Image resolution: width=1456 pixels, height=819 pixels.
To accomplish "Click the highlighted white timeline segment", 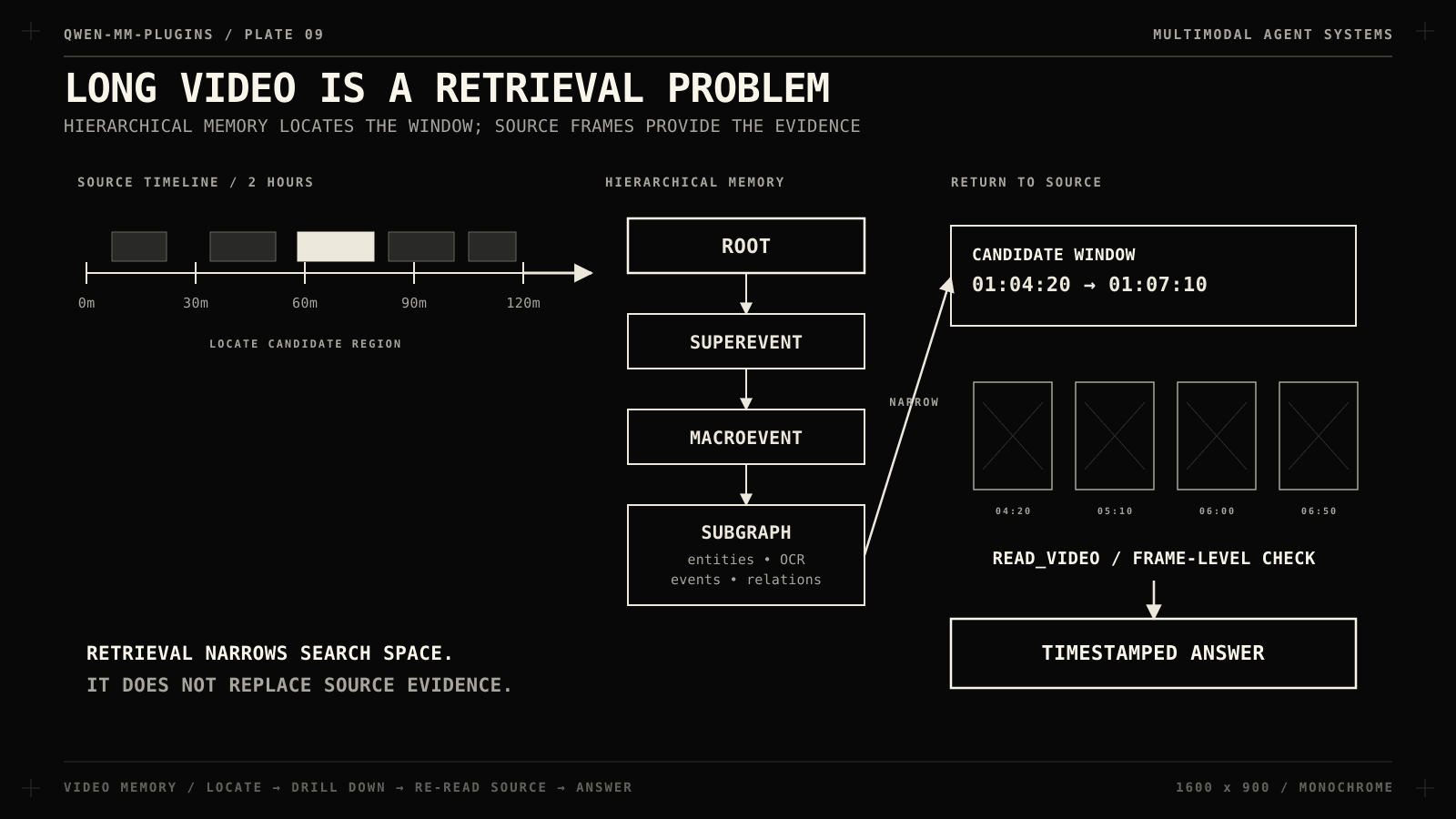I will point(336,247).
